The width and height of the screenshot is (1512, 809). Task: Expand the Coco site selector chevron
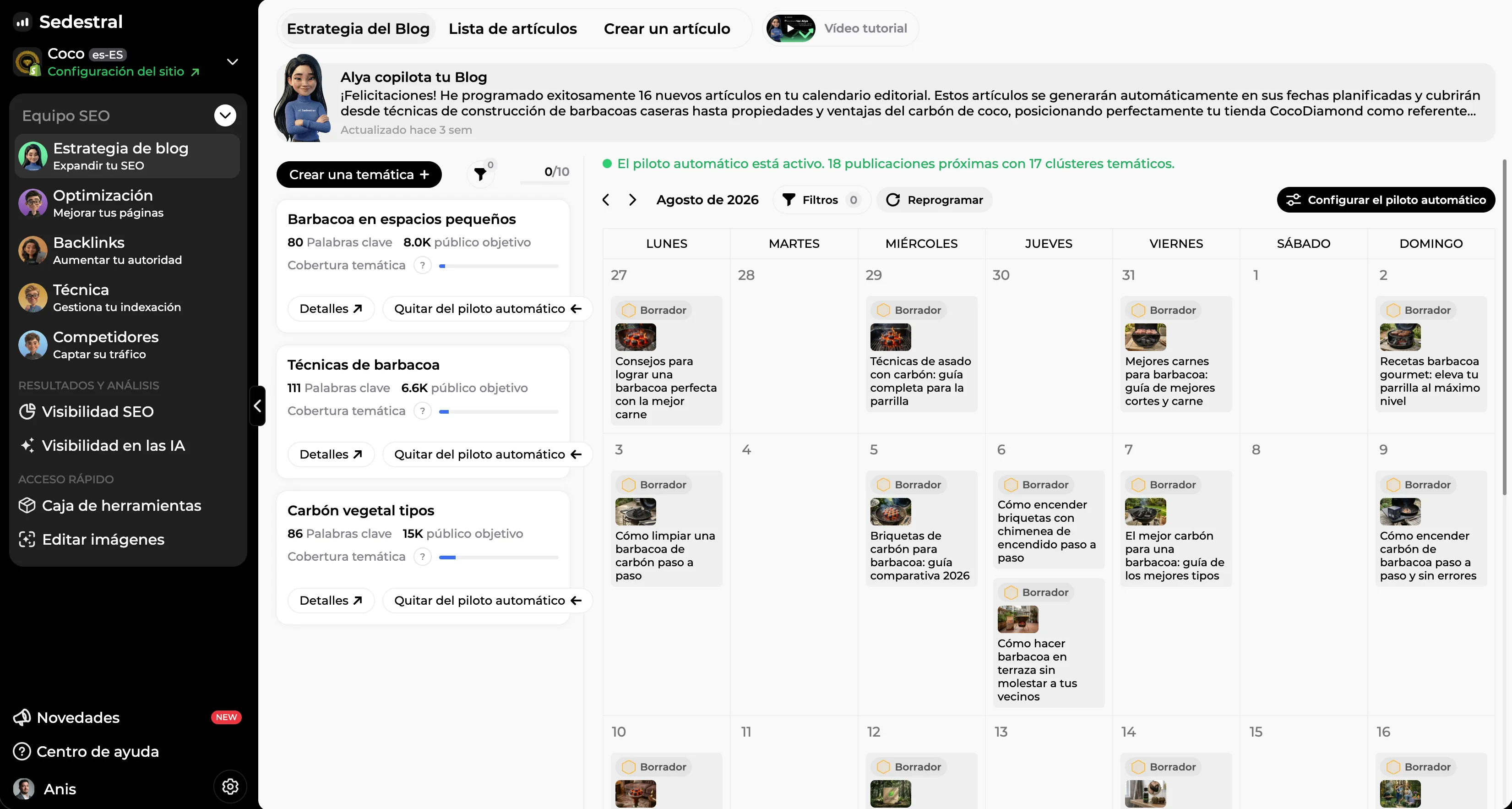tap(233, 62)
